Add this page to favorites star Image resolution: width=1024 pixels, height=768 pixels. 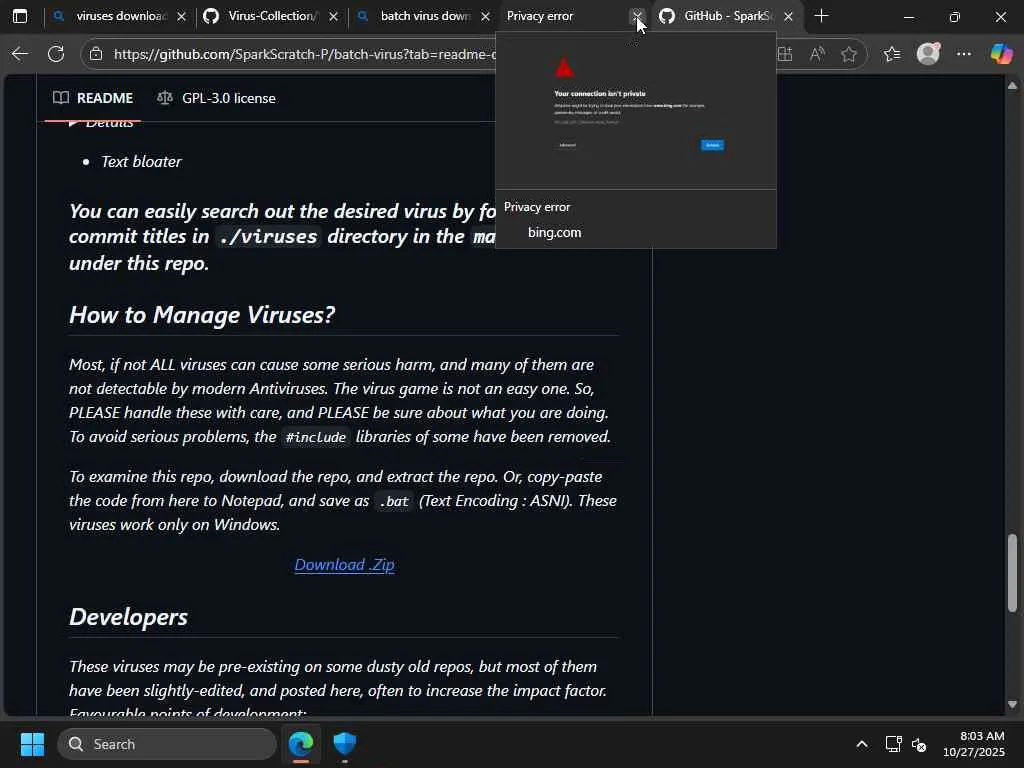(x=848, y=54)
